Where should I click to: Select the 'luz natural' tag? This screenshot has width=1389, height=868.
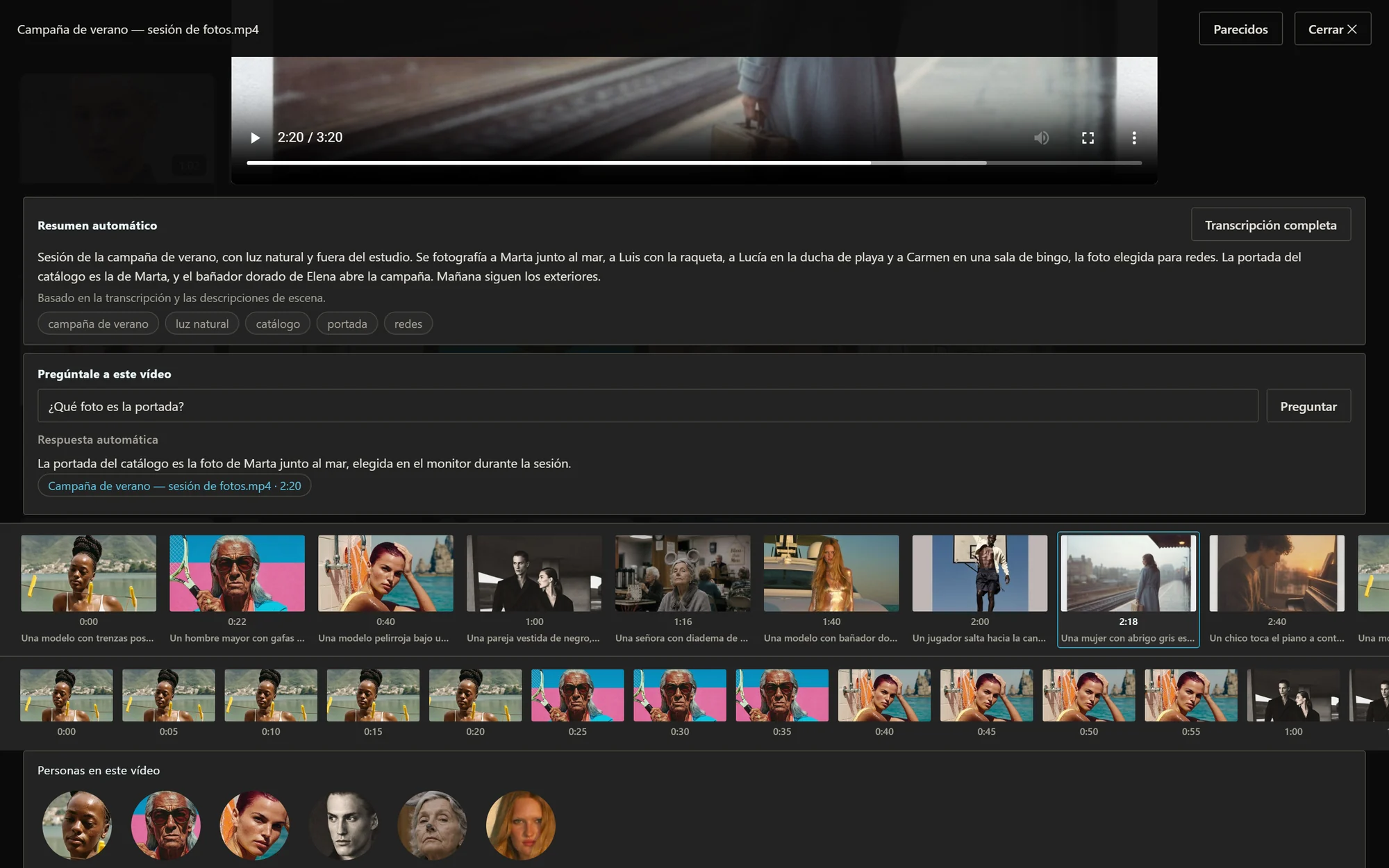pos(202,324)
